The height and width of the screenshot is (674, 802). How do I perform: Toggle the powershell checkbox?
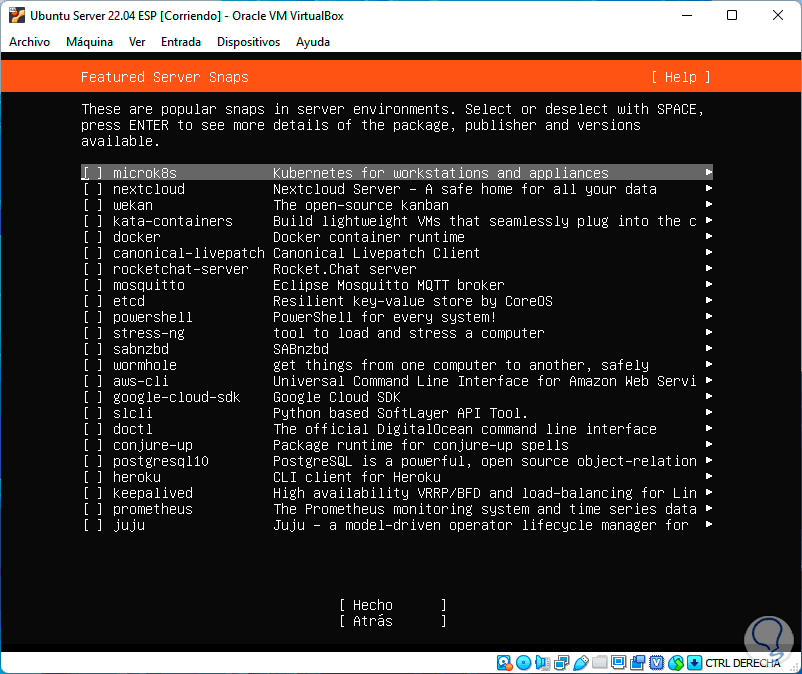point(93,317)
